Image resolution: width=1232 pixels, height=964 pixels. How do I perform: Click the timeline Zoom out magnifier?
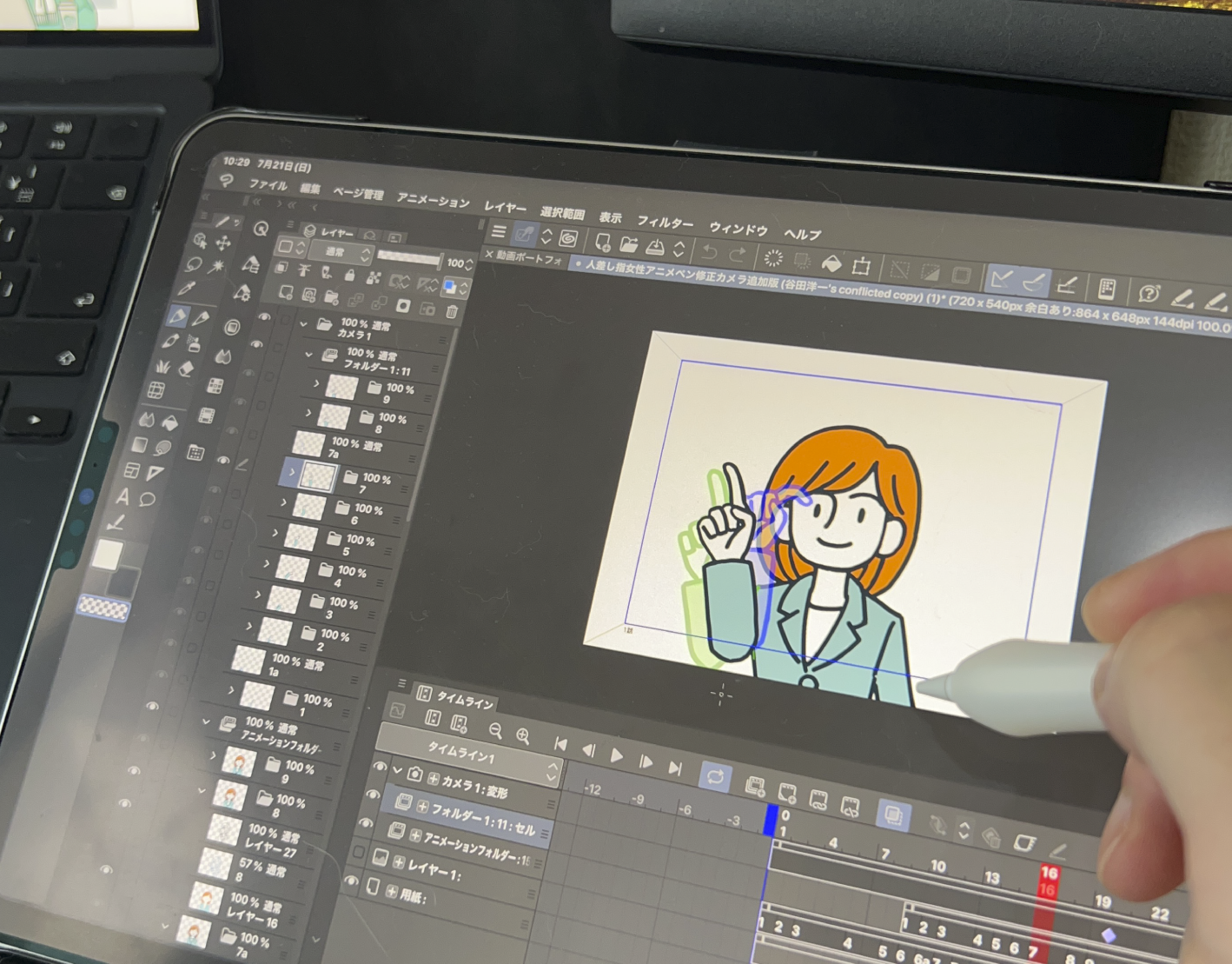click(495, 731)
